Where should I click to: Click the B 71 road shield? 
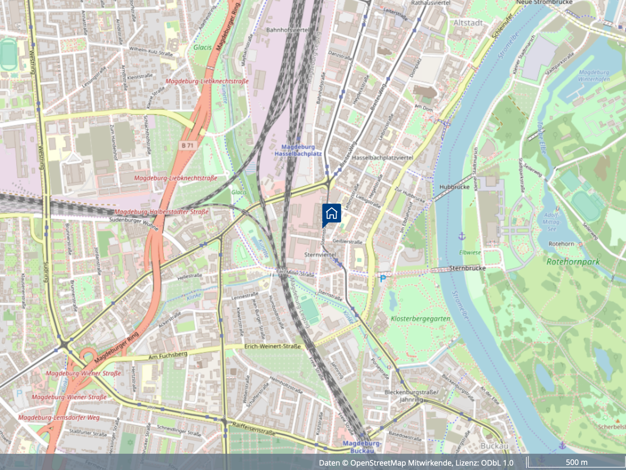coord(188,145)
